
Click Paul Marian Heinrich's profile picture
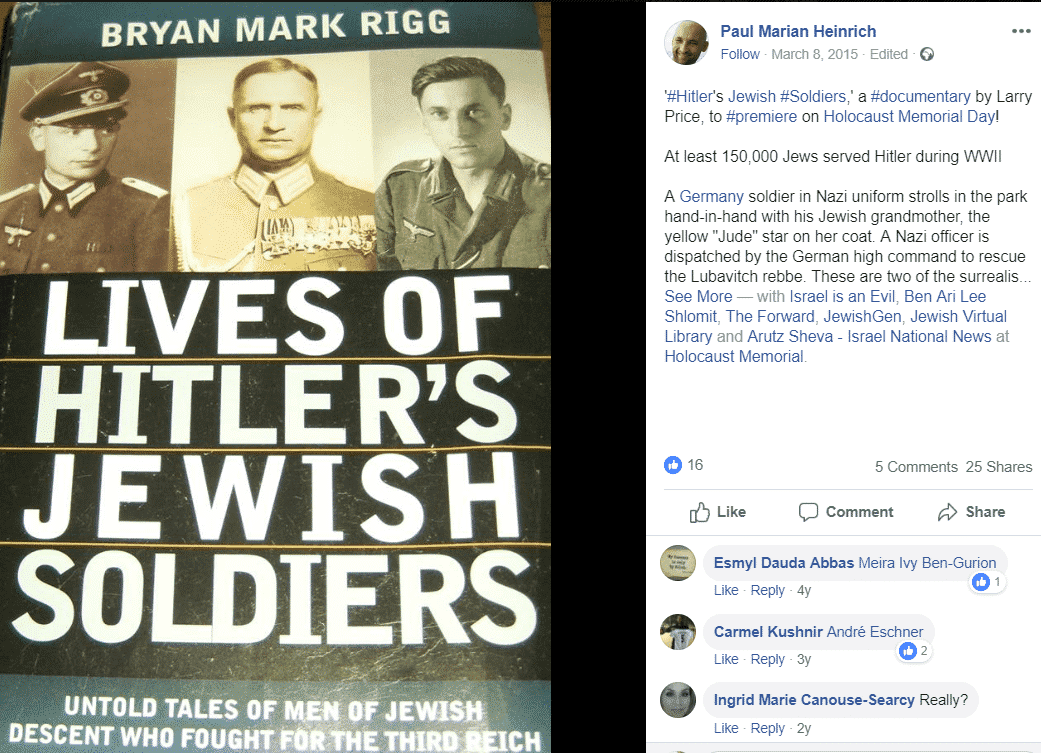pyautogui.click(x=686, y=42)
